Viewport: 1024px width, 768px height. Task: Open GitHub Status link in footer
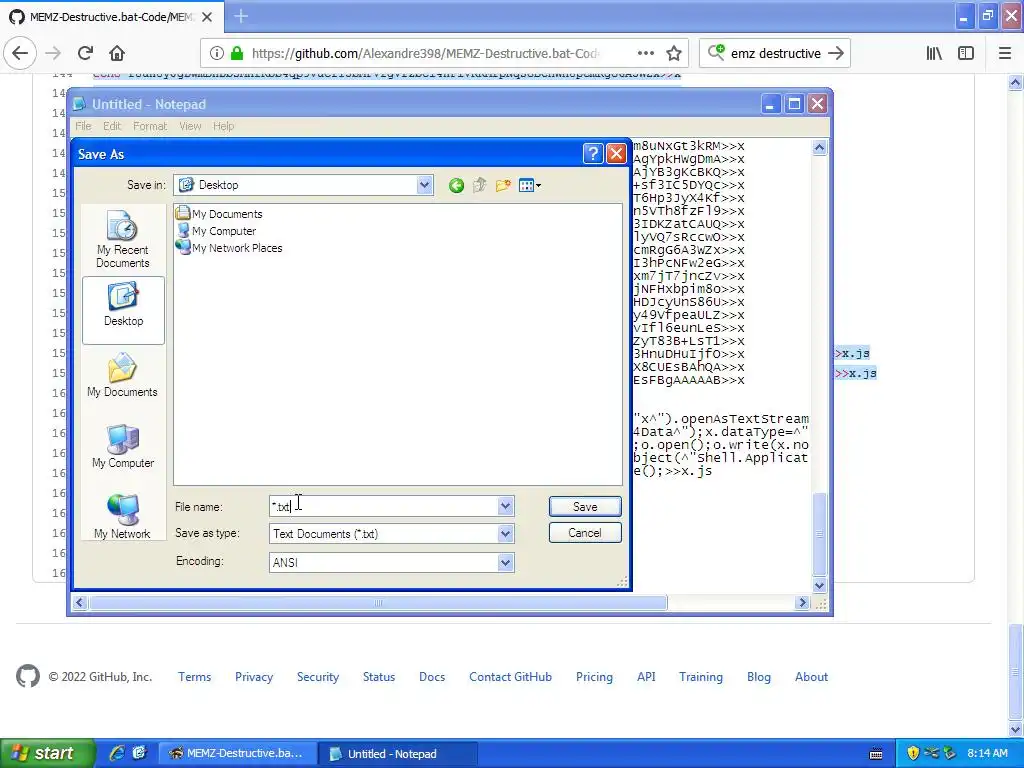click(379, 677)
